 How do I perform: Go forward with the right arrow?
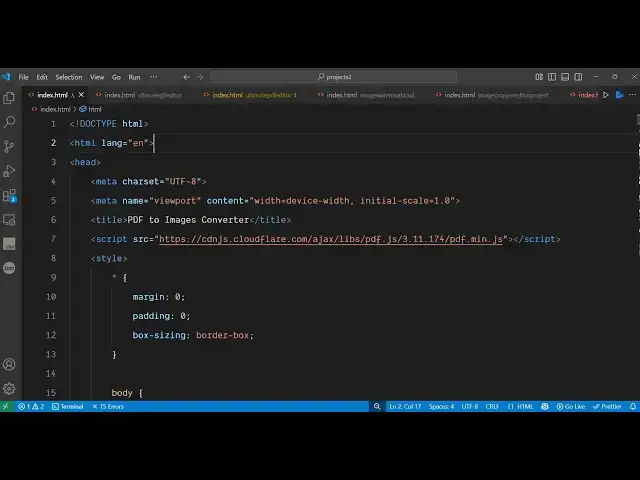coord(200,77)
